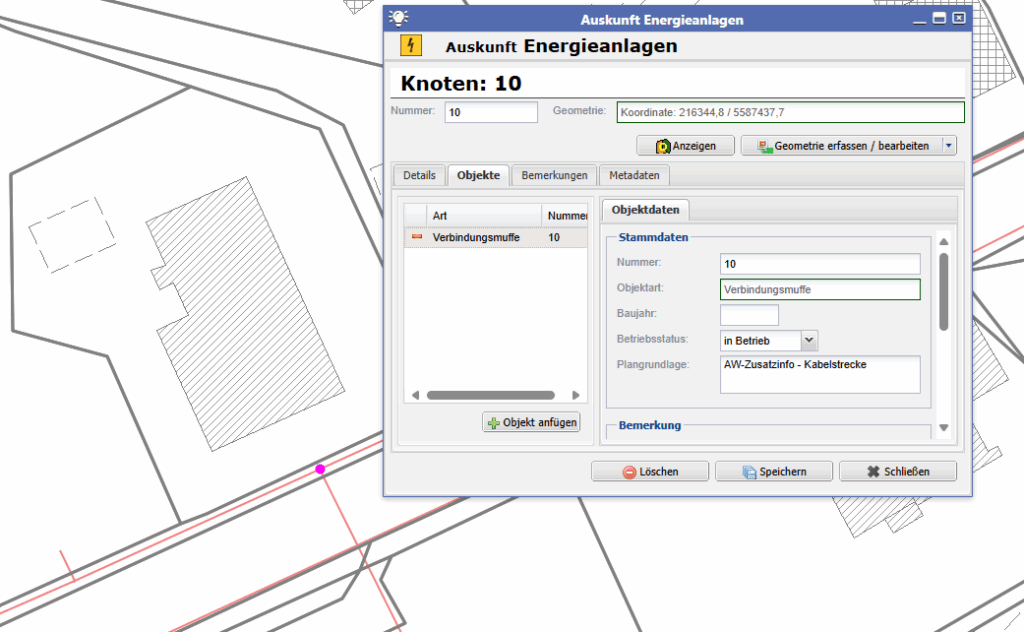Select the Objekte tab
Image resolution: width=1024 pixels, height=632 pixels.
click(478, 175)
